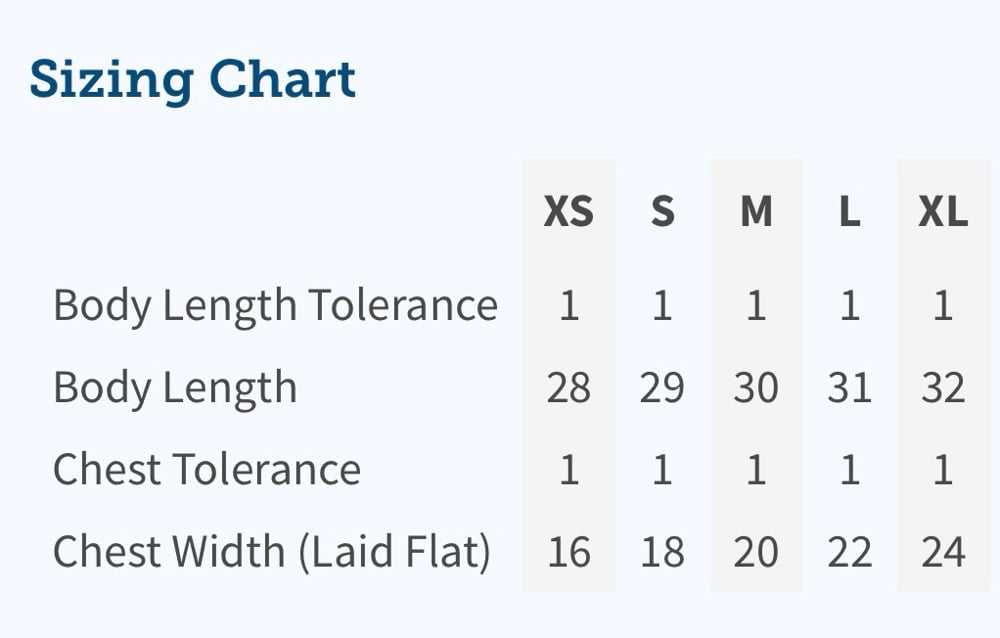Click the XL body length value 32

[943, 387]
